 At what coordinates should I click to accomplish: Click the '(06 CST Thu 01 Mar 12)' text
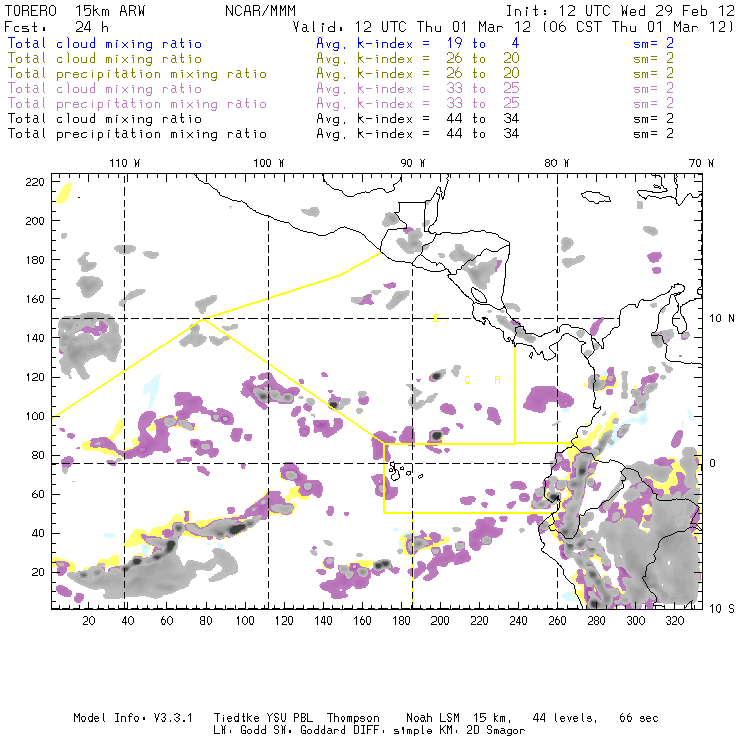pos(637,27)
